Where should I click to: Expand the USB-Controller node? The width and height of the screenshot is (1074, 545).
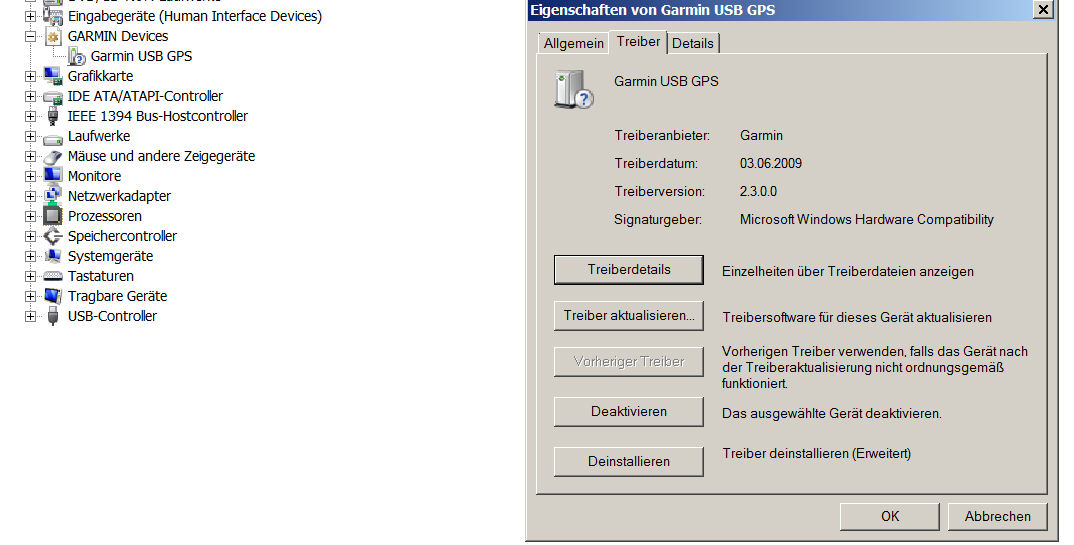coord(30,316)
